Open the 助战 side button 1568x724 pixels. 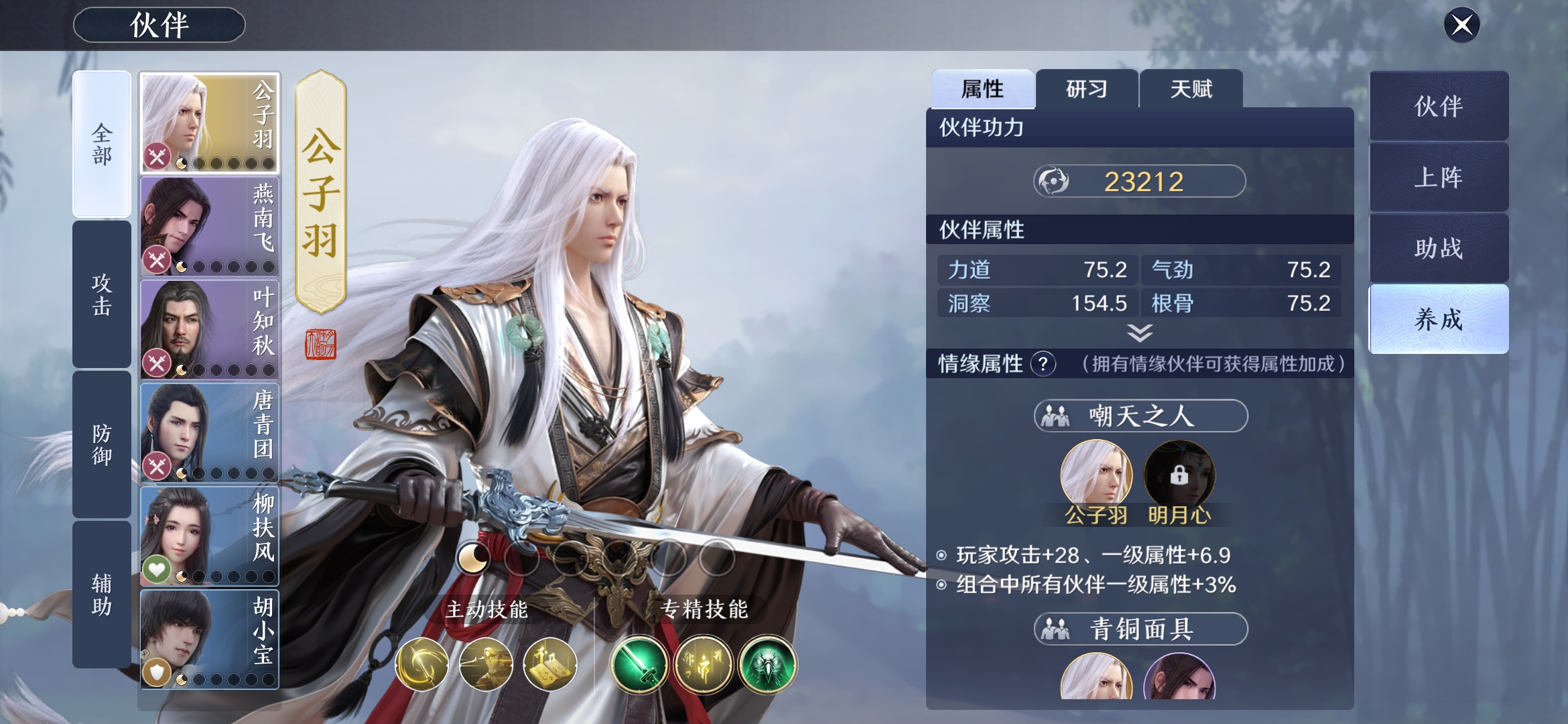pyautogui.click(x=1439, y=249)
